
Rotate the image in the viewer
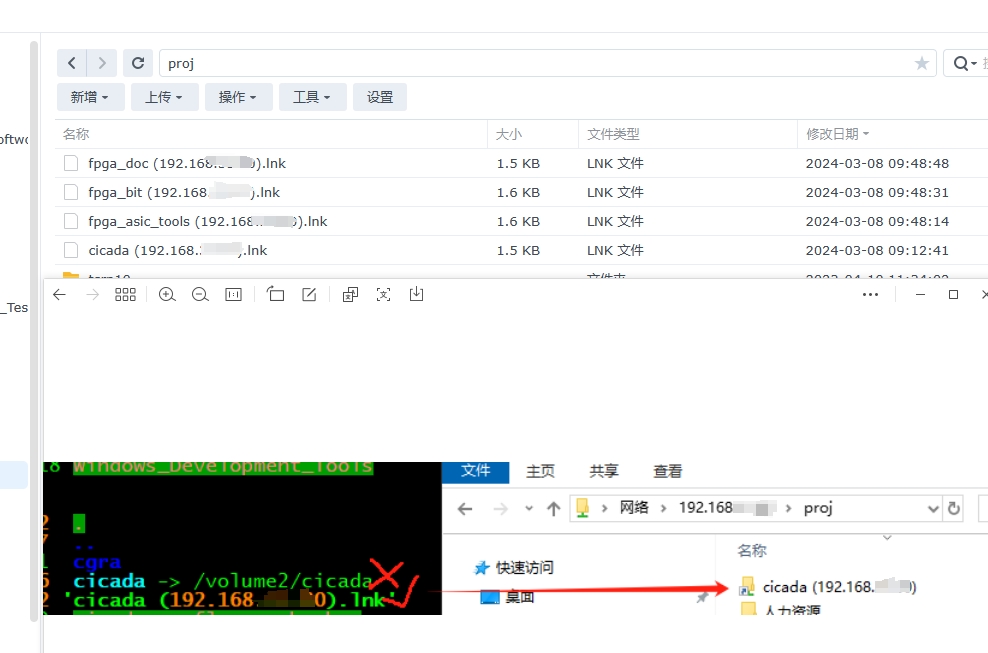[276, 295]
